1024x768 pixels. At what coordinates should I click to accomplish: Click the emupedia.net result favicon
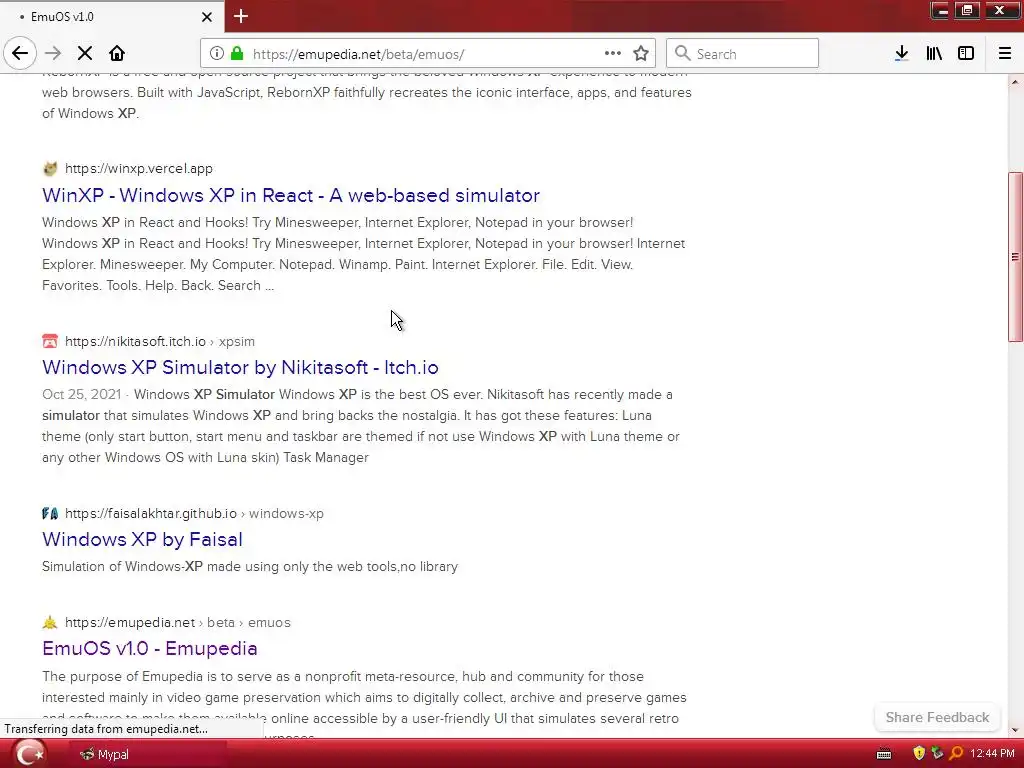(x=50, y=622)
